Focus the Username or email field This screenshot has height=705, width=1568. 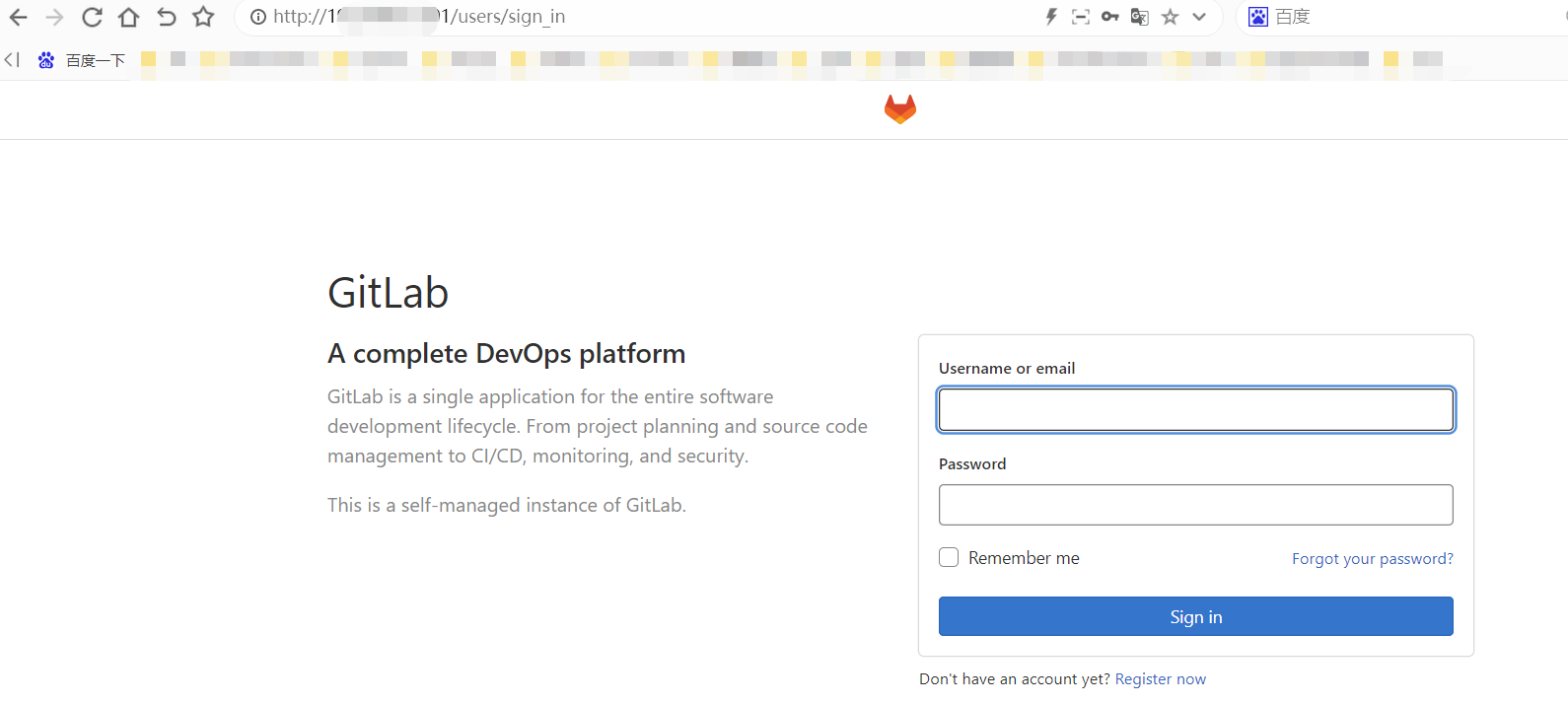tap(1195, 409)
